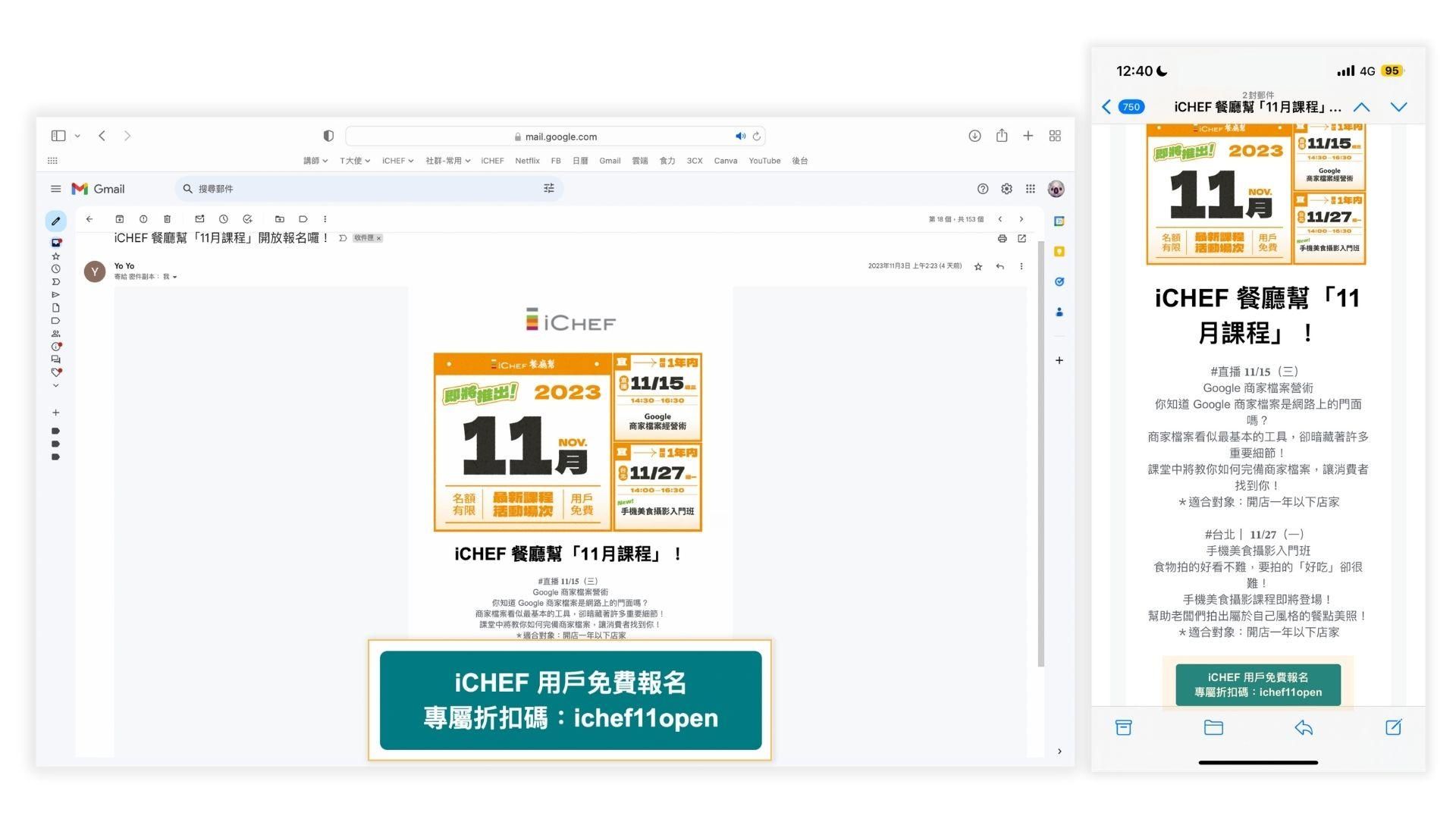This screenshot has height=819, width=1456.
Task: Toggle the importance marker next to the subject
Action: point(343,238)
